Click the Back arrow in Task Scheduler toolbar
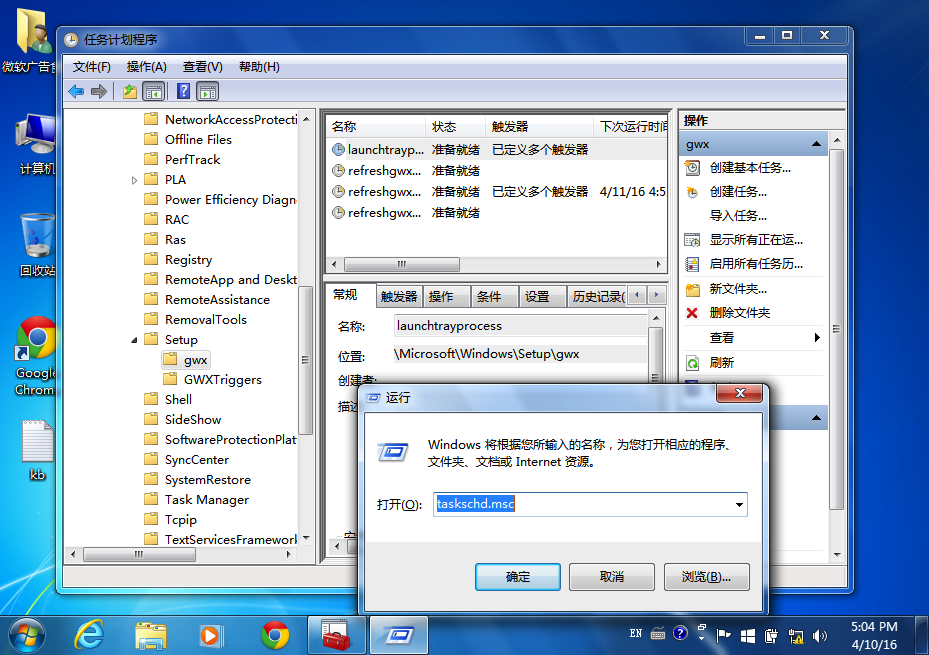Image resolution: width=929 pixels, height=655 pixels. 76,91
